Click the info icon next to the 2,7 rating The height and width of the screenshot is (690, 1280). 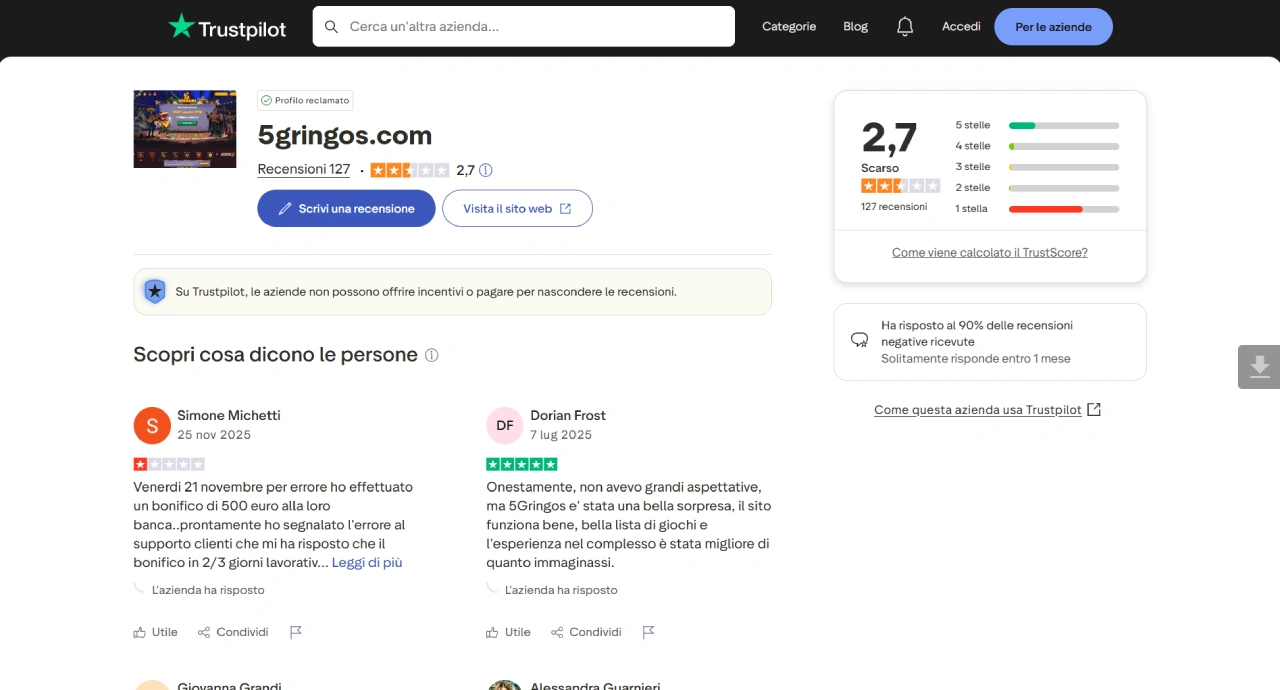click(x=486, y=169)
